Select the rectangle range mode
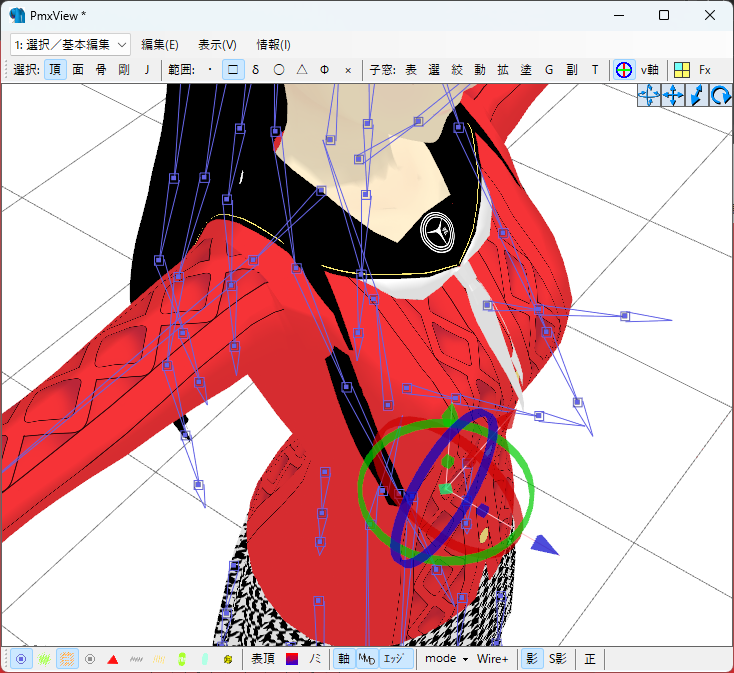The width and height of the screenshot is (734, 673). [233, 70]
